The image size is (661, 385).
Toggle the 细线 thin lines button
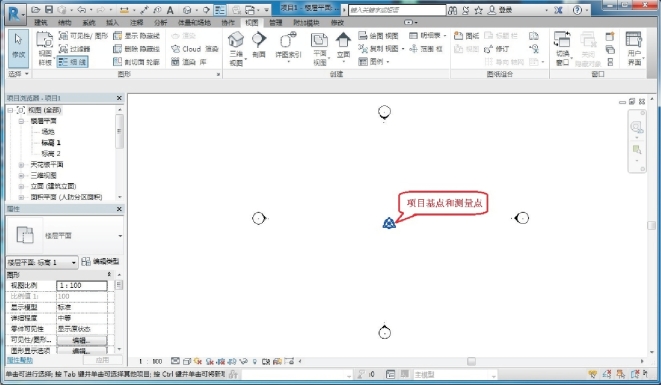tap(73, 62)
